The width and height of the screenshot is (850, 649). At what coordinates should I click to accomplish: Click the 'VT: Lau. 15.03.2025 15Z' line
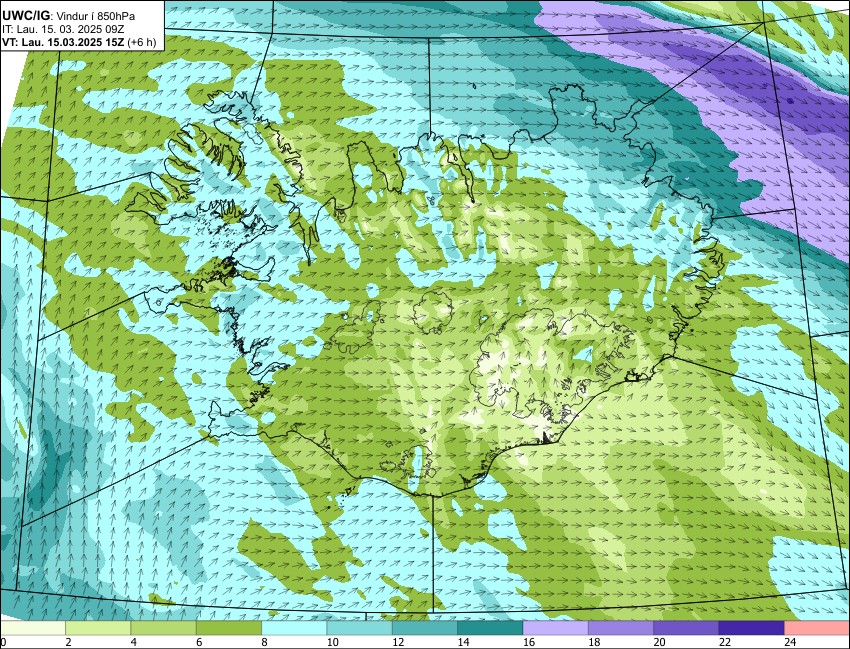click(63, 42)
